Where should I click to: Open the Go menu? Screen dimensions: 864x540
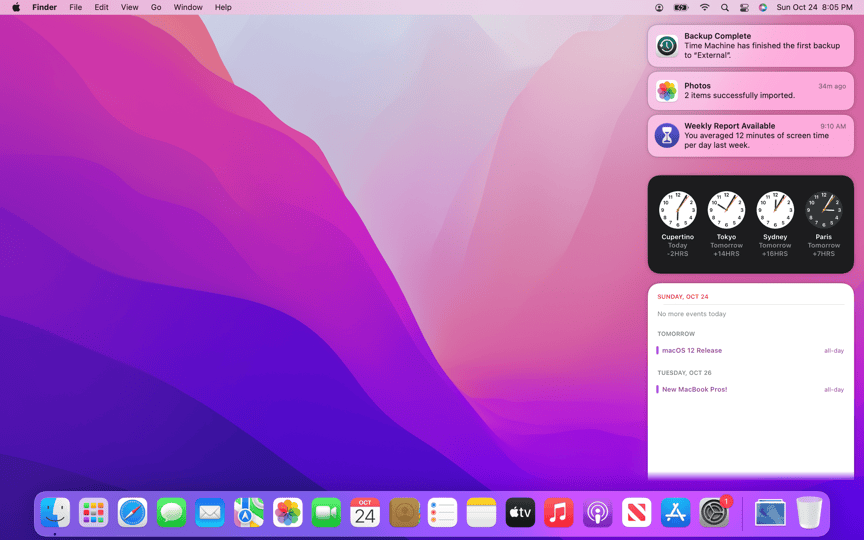click(156, 7)
